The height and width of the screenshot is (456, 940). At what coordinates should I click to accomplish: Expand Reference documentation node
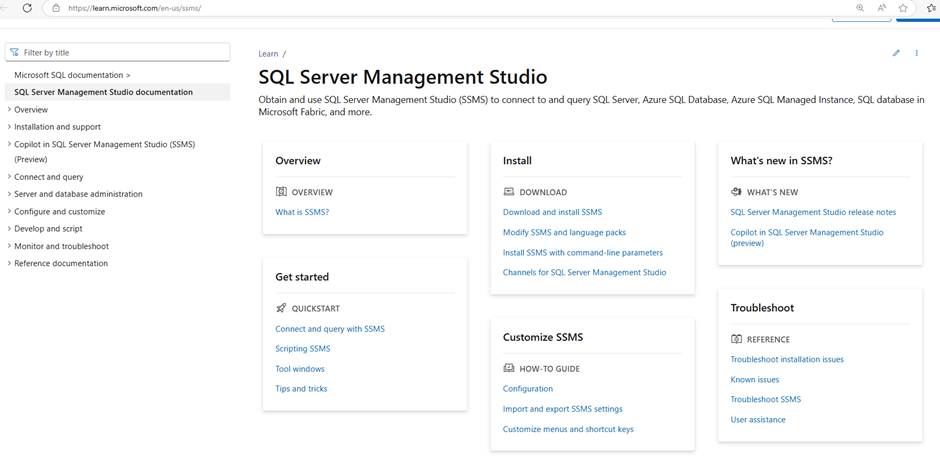click(9, 263)
